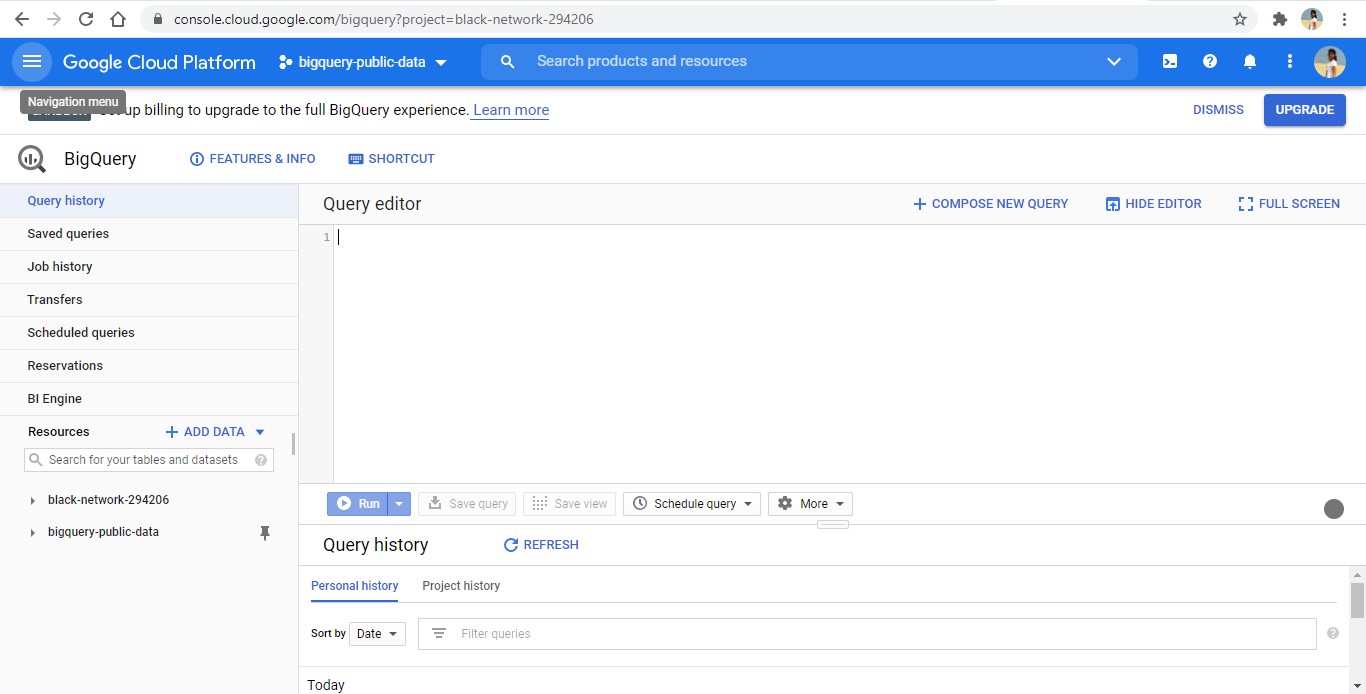The width and height of the screenshot is (1366, 694).
Task: Switch to the Personal history tab
Action: point(354,586)
